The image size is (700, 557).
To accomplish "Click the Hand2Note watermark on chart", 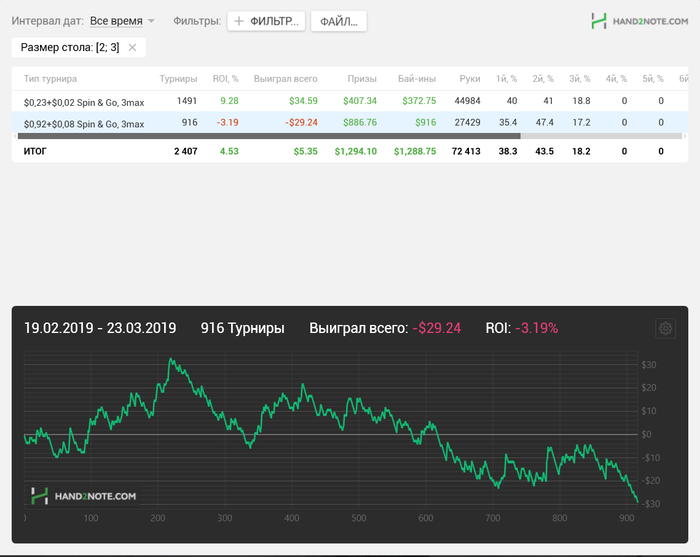I will pyautogui.click(x=84, y=495).
